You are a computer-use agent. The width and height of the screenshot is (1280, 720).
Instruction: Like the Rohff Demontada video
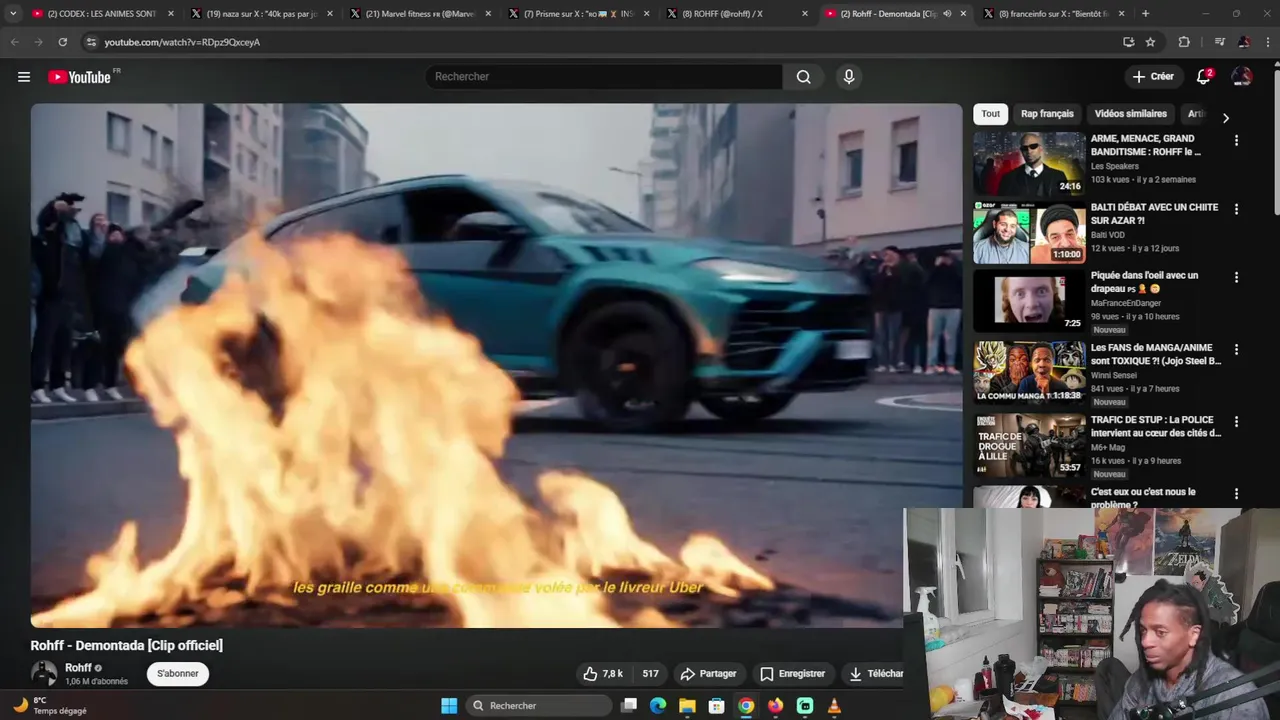[x=603, y=674]
